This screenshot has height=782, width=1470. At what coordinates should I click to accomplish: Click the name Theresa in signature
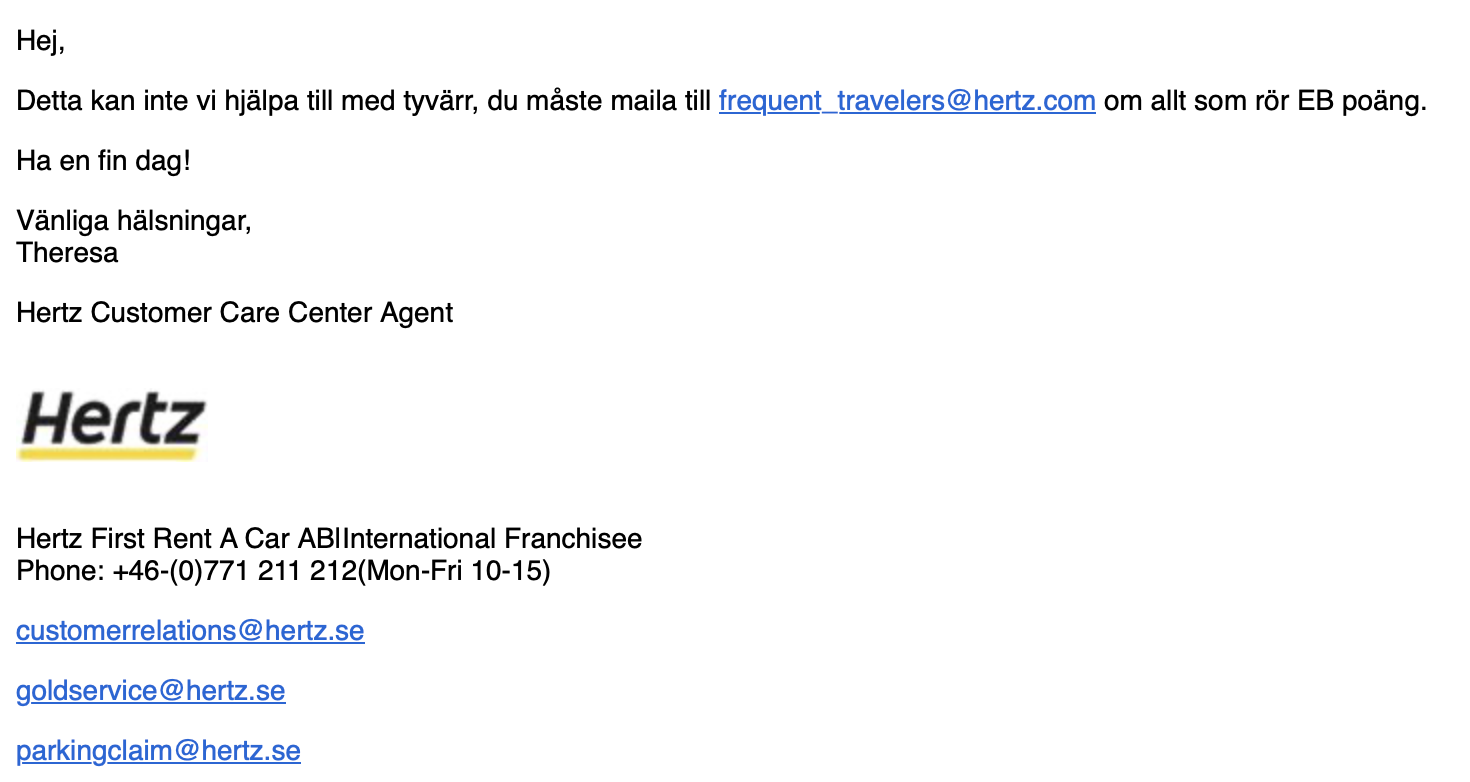67,252
